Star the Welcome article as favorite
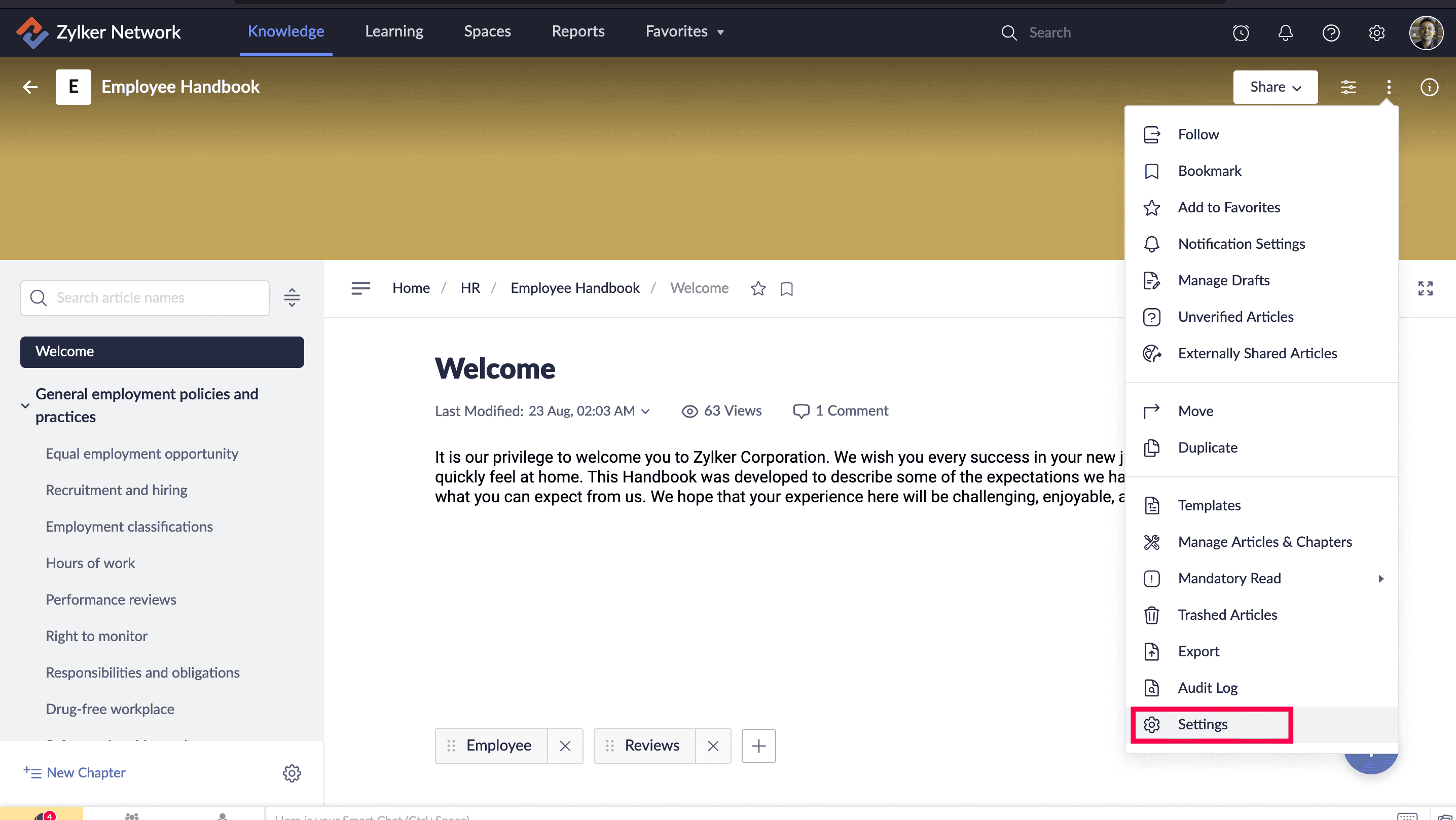Image resolution: width=1456 pixels, height=820 pixels. pos(758,289)
